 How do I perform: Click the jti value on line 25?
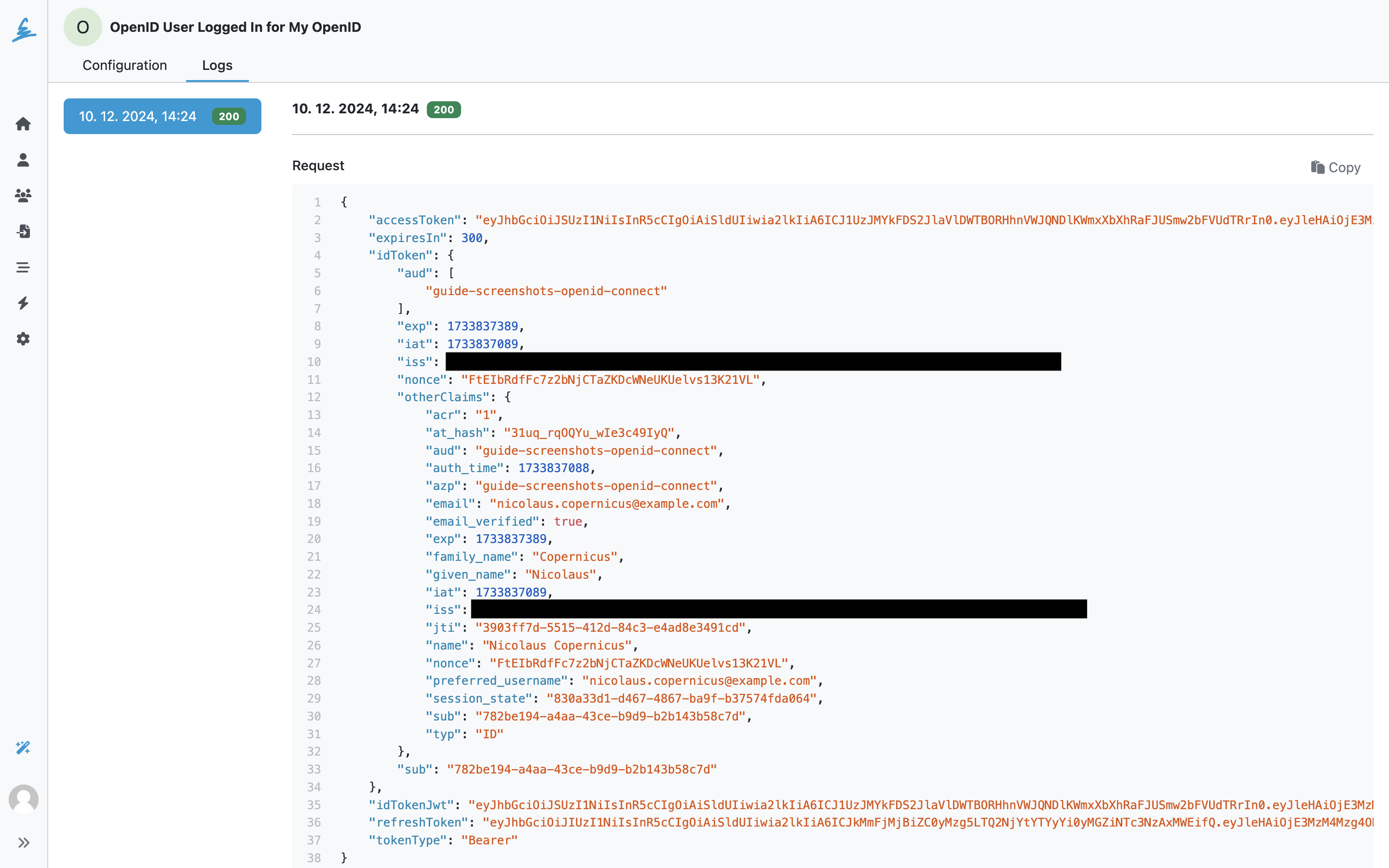pos(610,627)
